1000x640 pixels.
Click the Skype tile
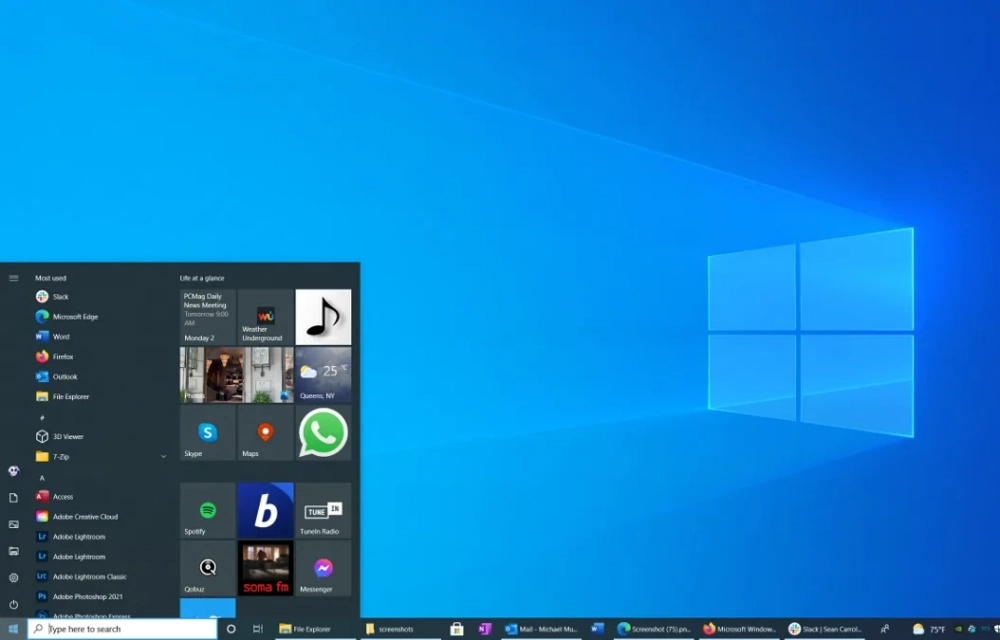208,433
